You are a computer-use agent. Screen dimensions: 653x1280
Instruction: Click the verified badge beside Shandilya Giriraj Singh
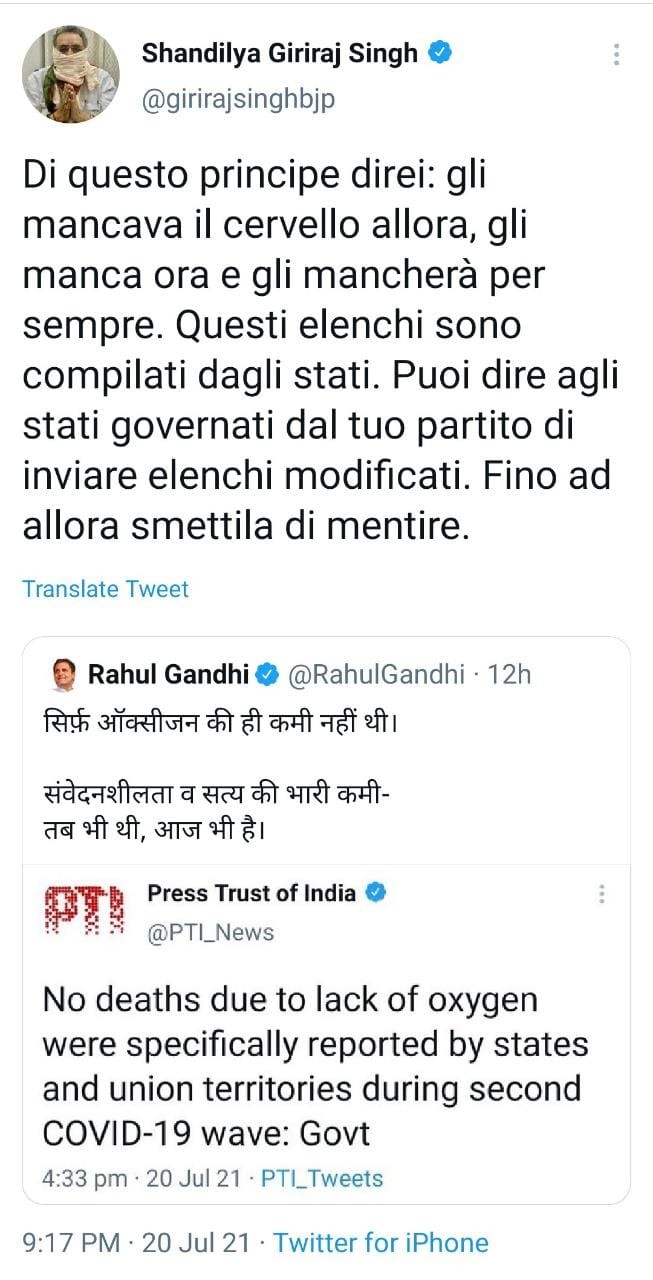440,53
